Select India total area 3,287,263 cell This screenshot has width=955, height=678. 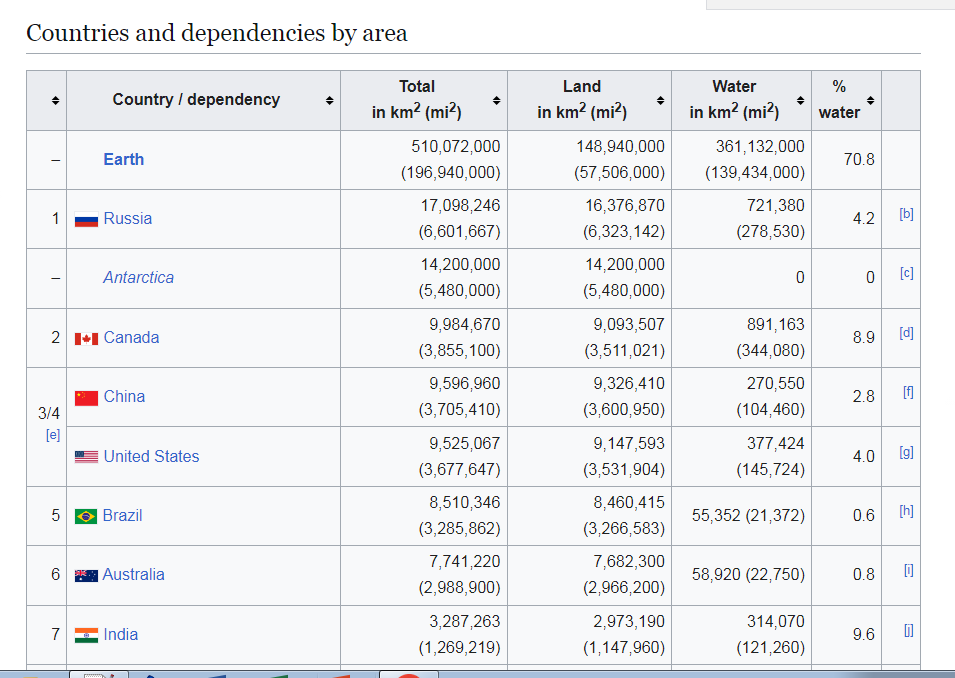[x=424, y=634]
